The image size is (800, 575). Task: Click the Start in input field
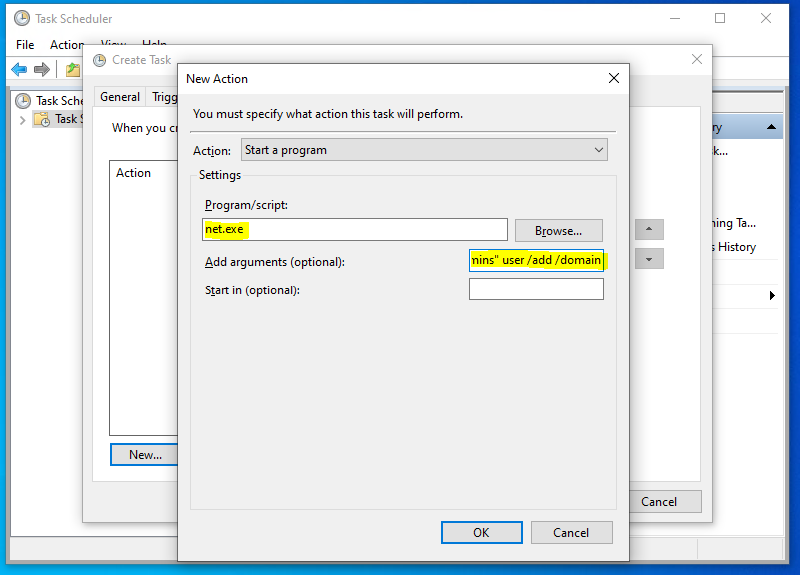coord(536,289)
